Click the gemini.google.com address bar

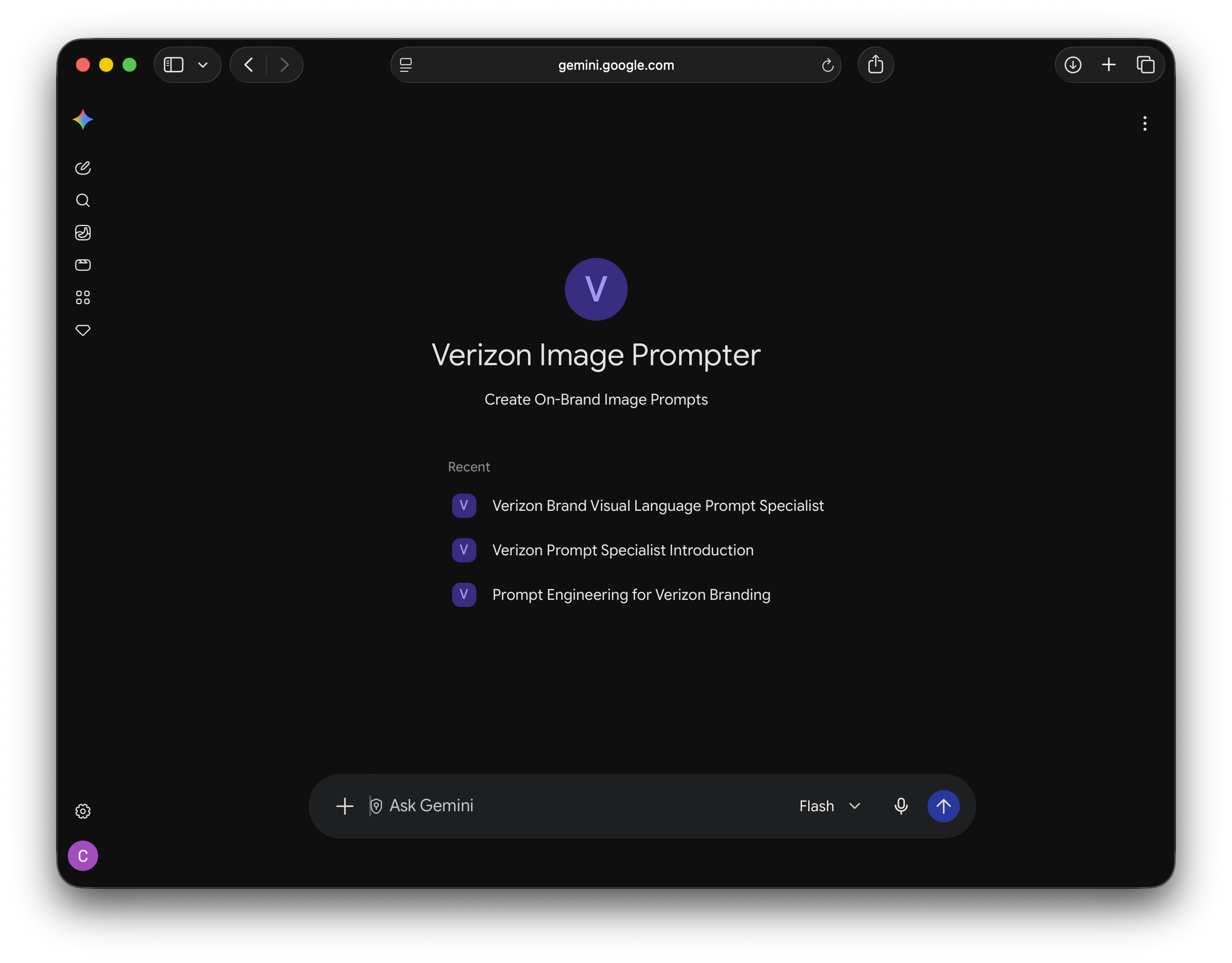pyautogui.click(x=615, y=65)
